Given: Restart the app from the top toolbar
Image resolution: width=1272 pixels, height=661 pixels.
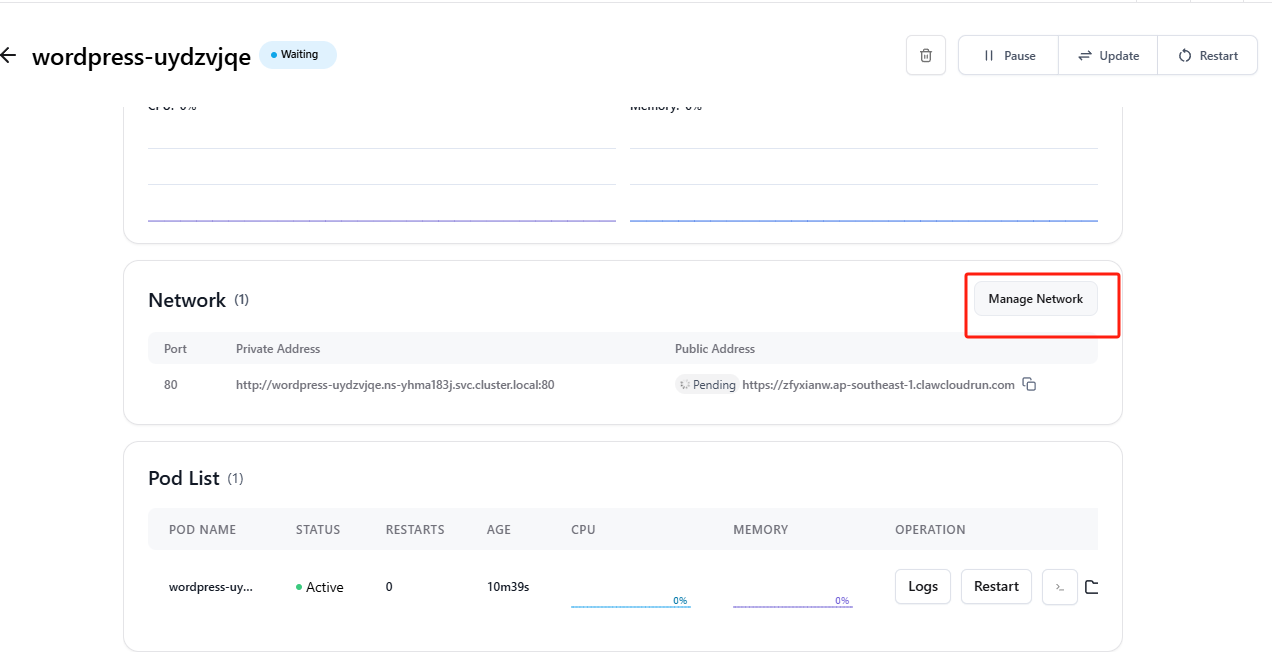Looking at the screenshot, I should click(1207, 56).
